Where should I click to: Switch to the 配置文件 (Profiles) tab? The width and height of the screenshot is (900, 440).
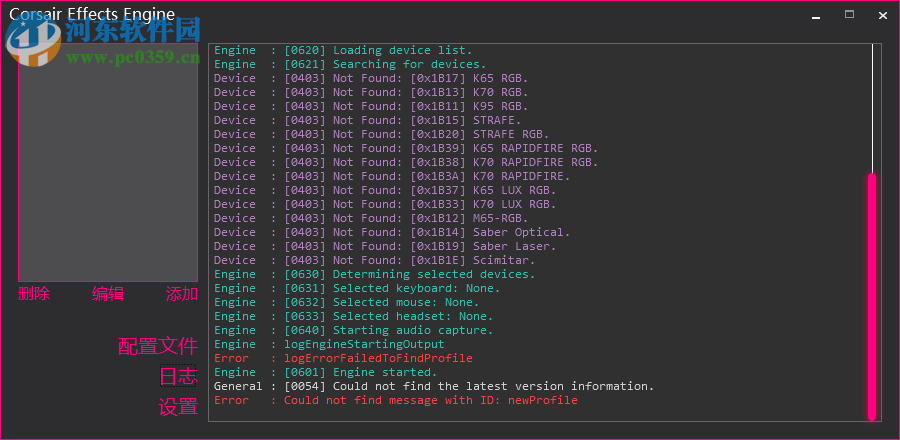coord(158,347)
